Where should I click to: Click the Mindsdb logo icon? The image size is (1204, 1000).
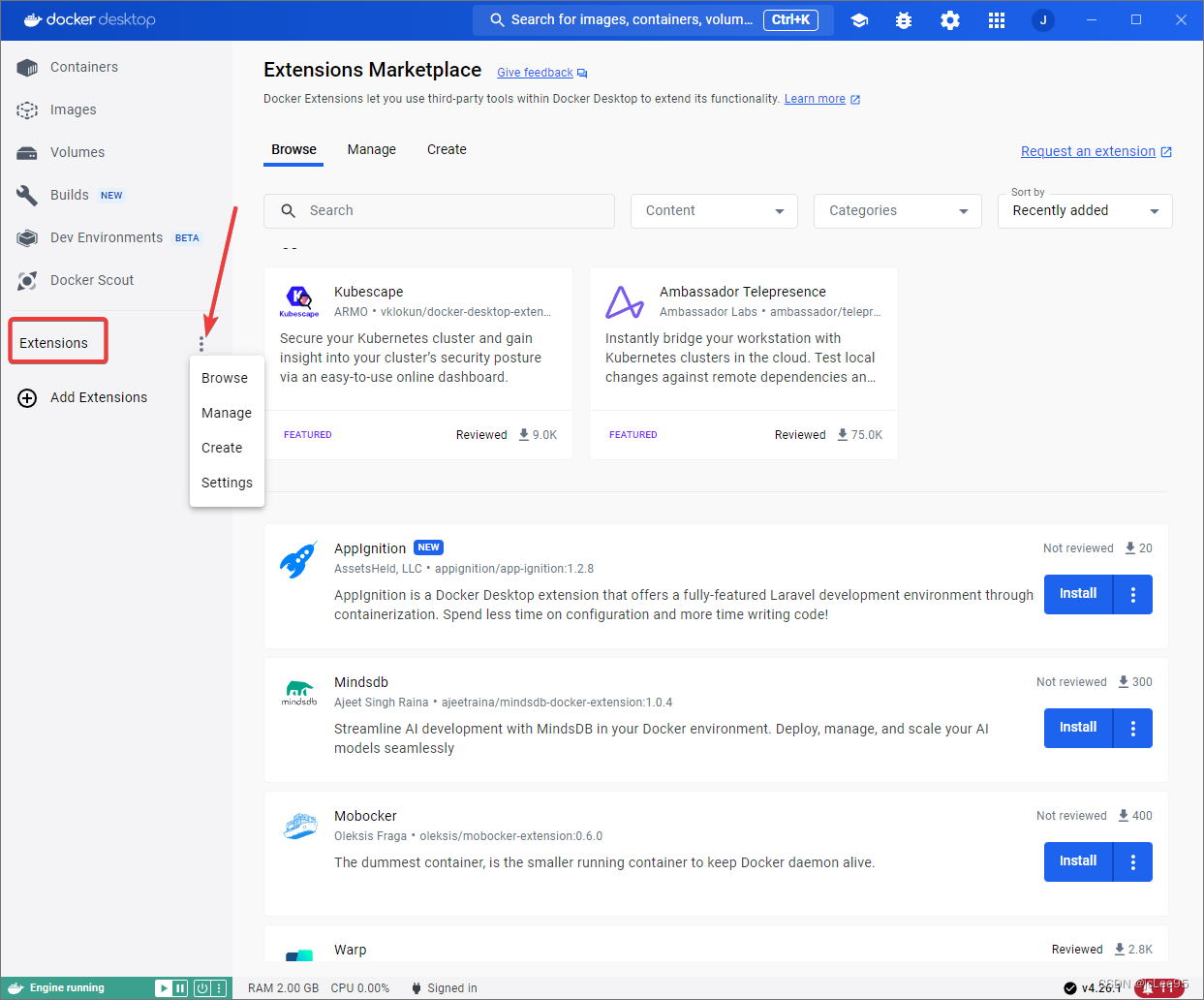[299, 693]
